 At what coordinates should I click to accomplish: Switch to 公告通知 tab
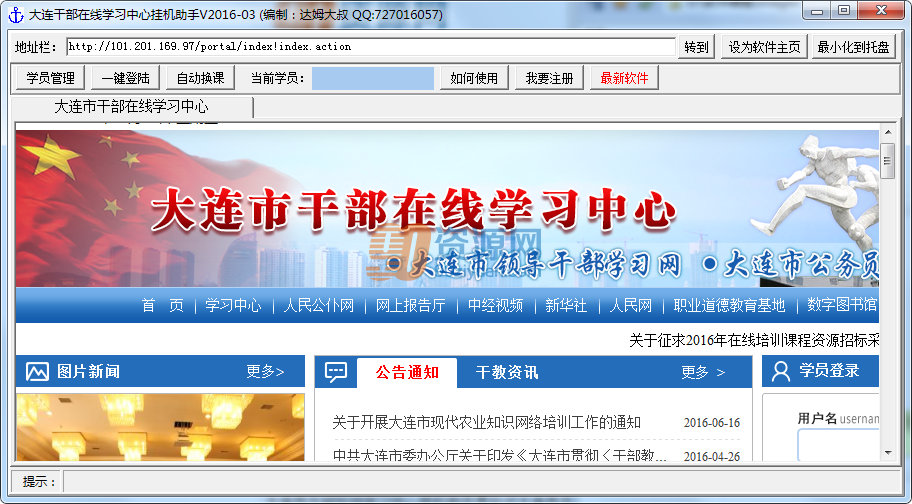coord(407,373)
